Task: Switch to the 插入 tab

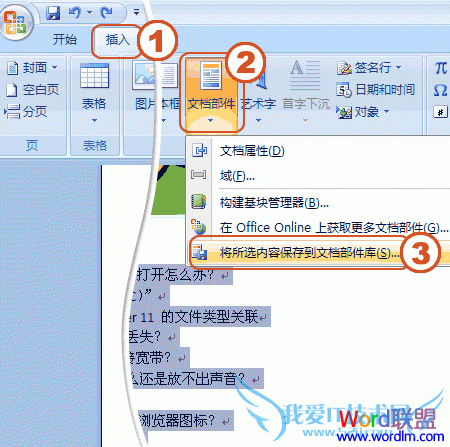Action: click(x=118, y=40)
